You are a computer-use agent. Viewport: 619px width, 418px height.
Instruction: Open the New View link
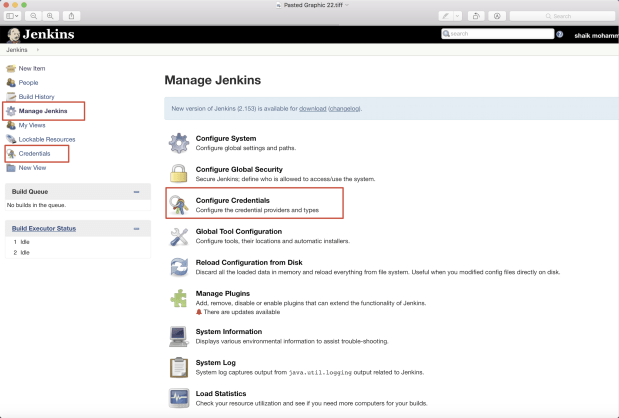(32, 168)
